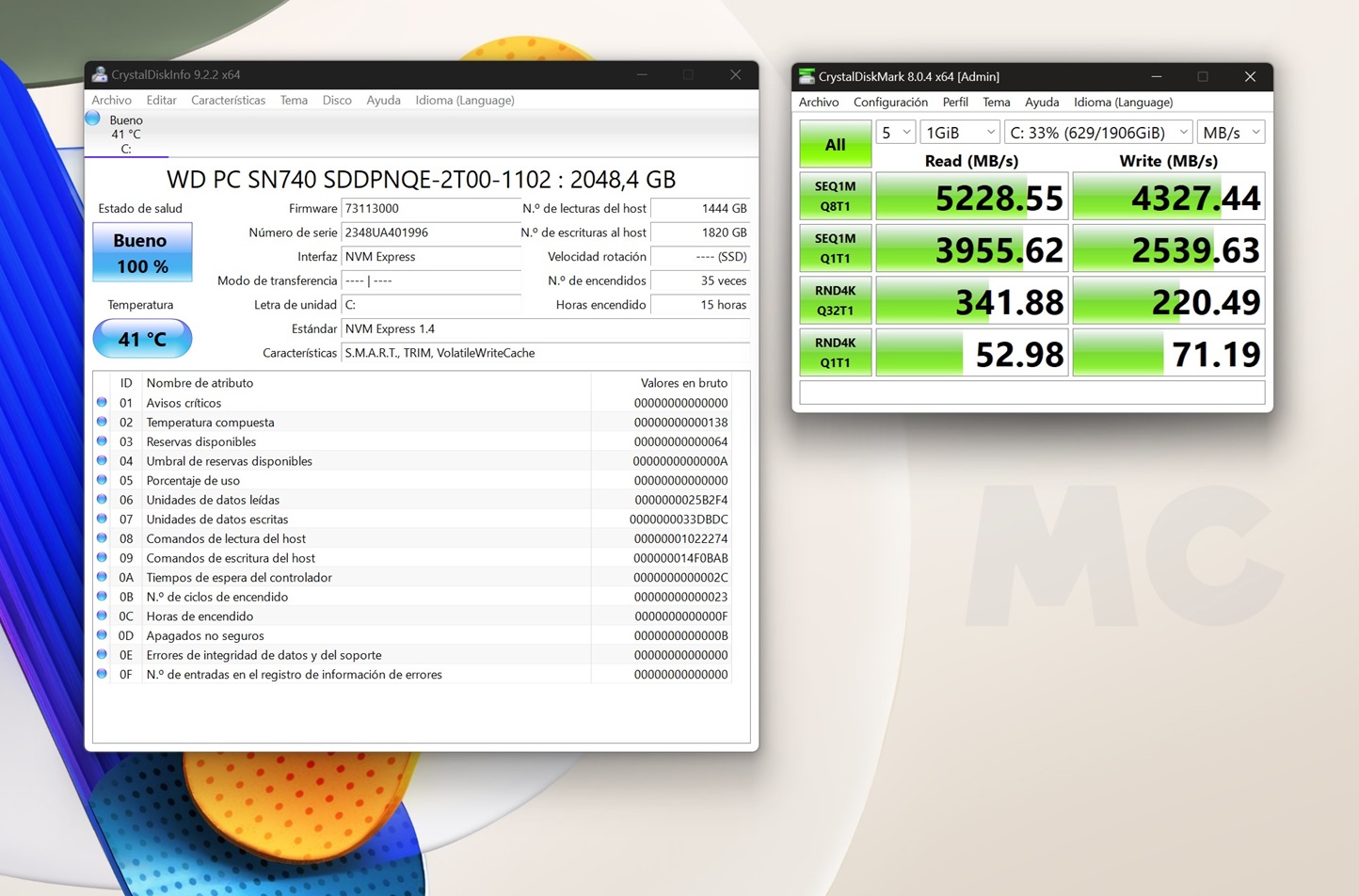The height and width of the screenshot is (896, 1359).
Task: Click the Bueno 100 % health status box
Action: click(x=142, y=252)
